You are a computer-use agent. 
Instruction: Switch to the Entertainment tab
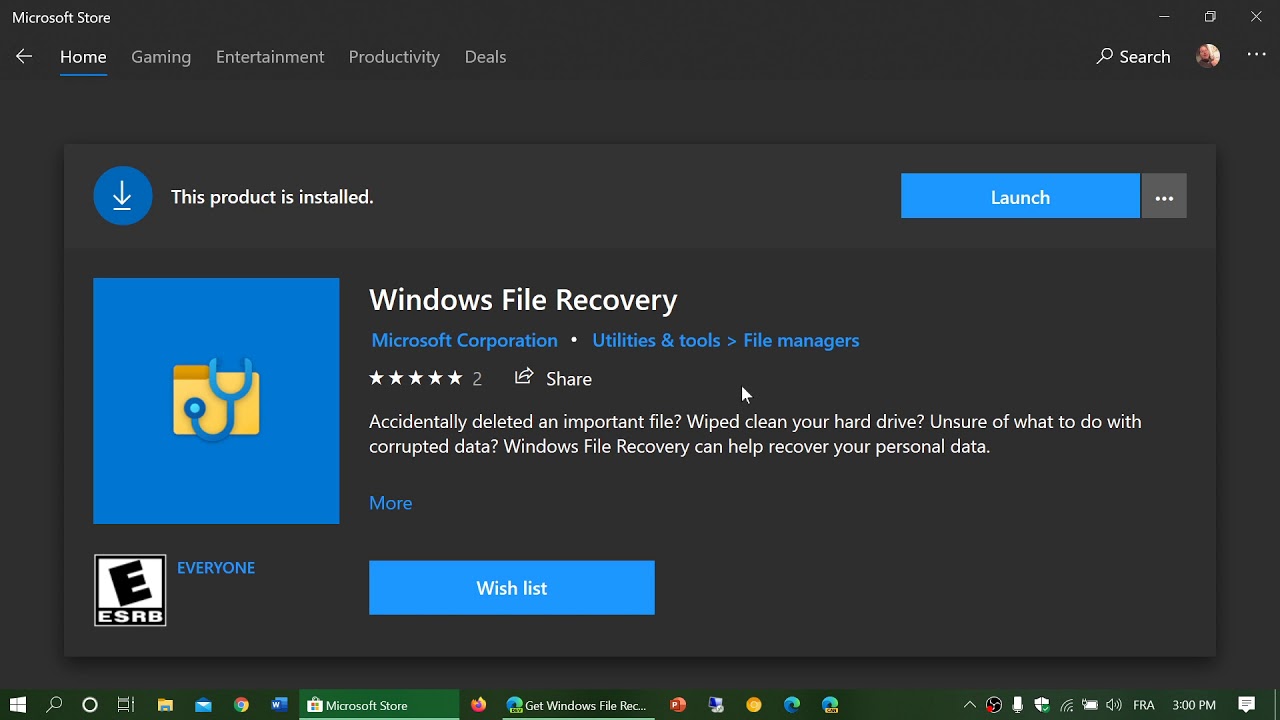270,57
